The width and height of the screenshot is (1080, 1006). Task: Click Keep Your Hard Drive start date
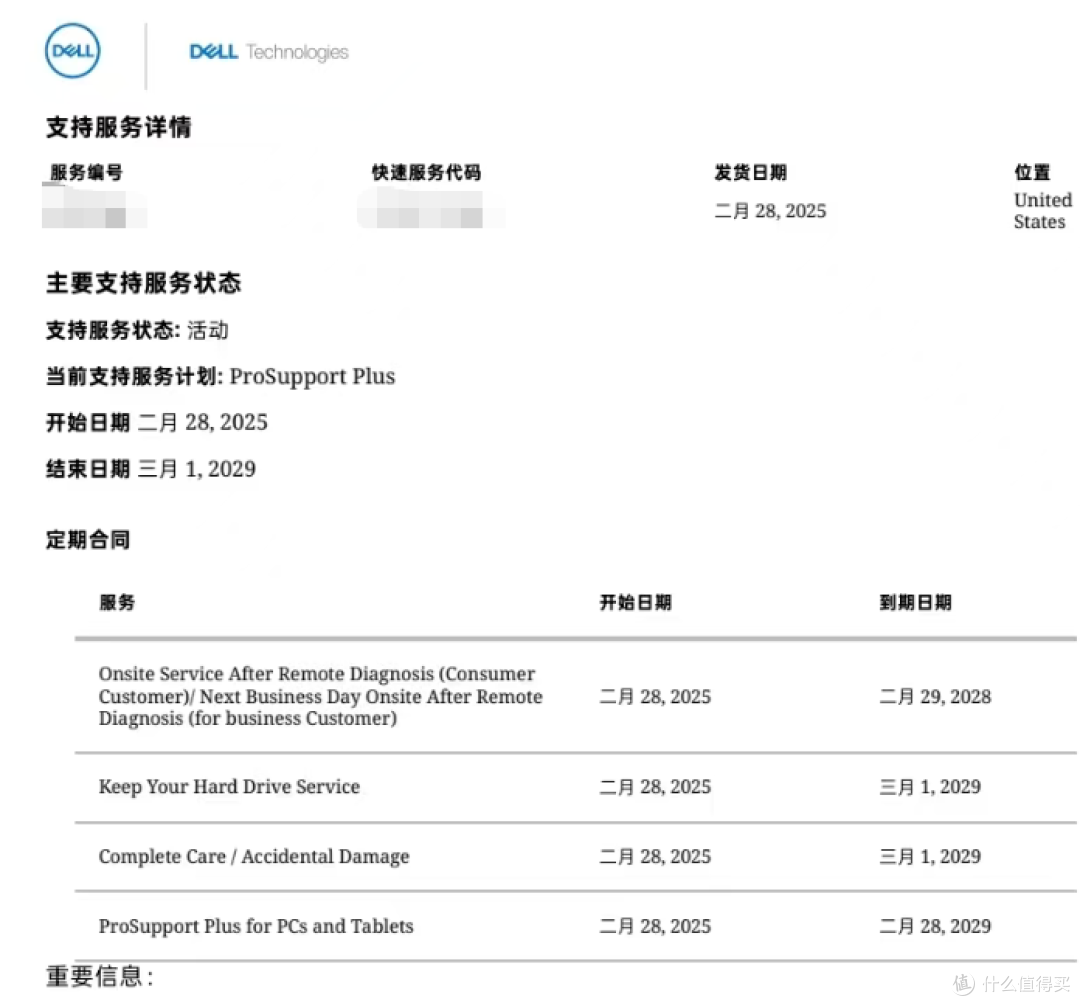(655, 787)
